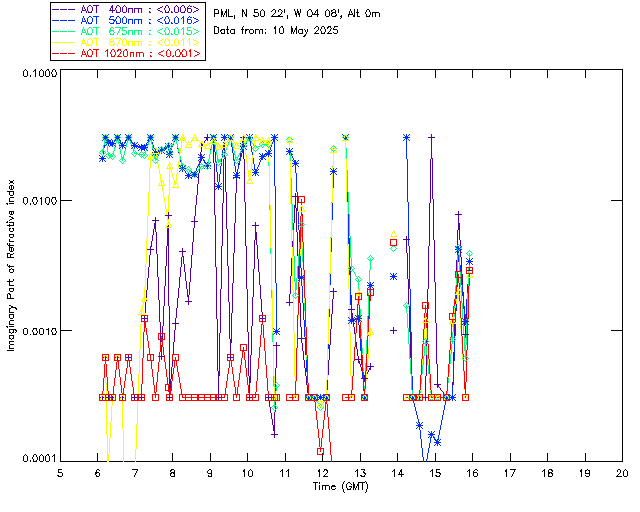
Task: Click the x-axis tick label 17
Action: click(x=510, y=473)
